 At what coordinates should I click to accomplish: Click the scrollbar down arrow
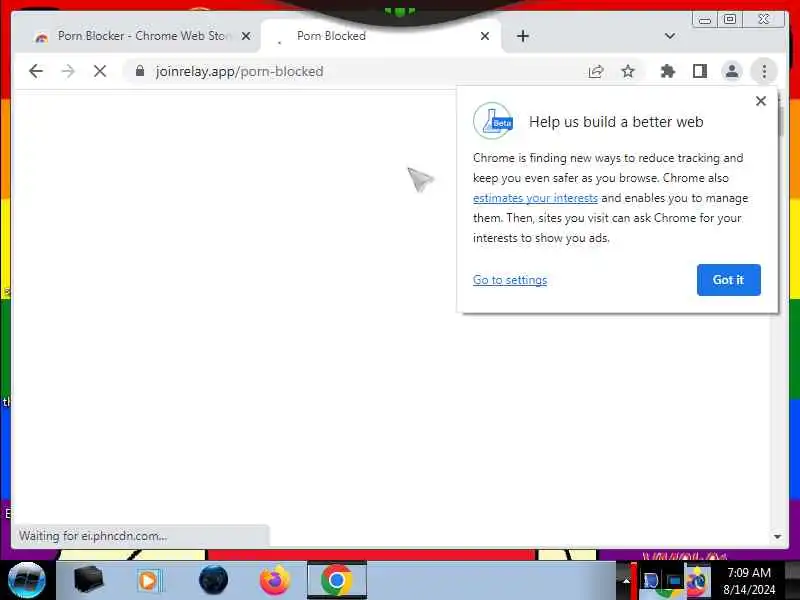coord(777,536)
